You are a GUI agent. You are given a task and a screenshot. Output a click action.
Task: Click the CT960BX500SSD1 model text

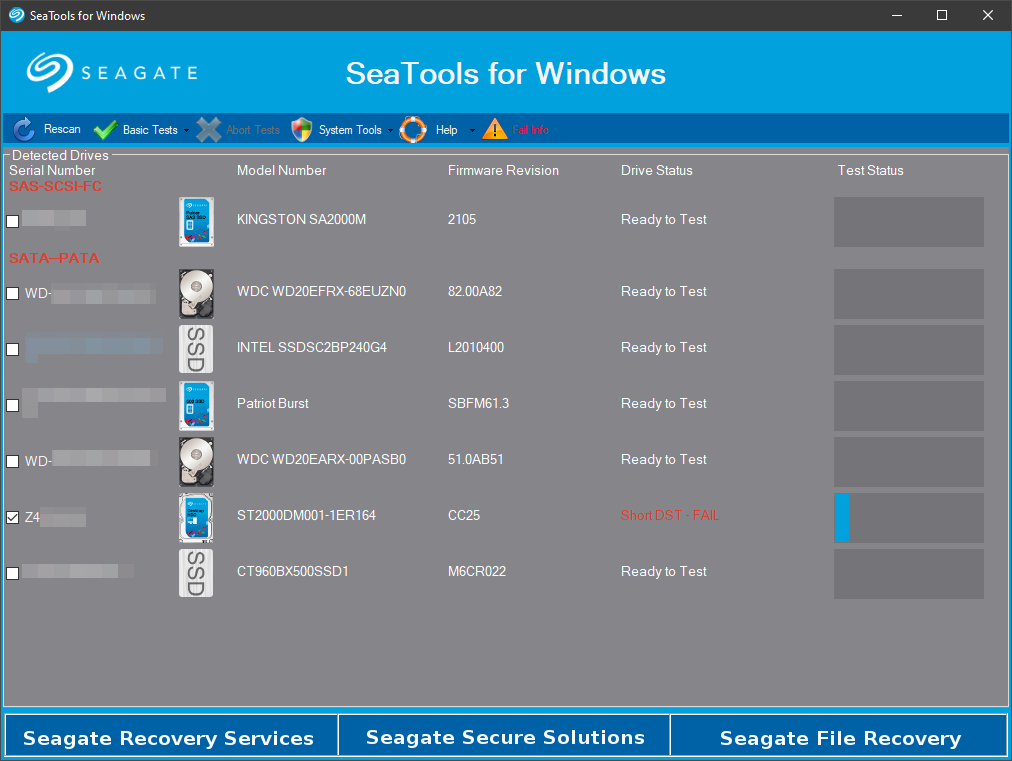292,571
